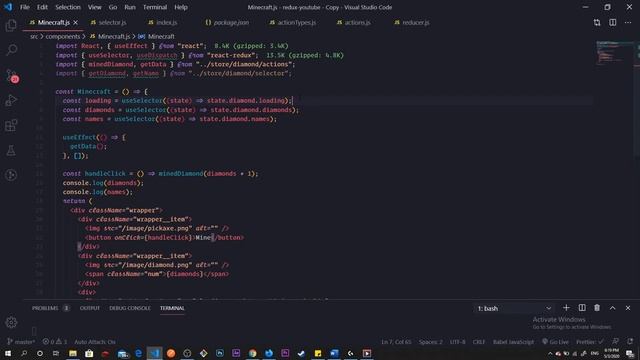The width and height of the screenshot is (640, 360).
Task: Open Word from the taskbar
Action: (334, 353)
